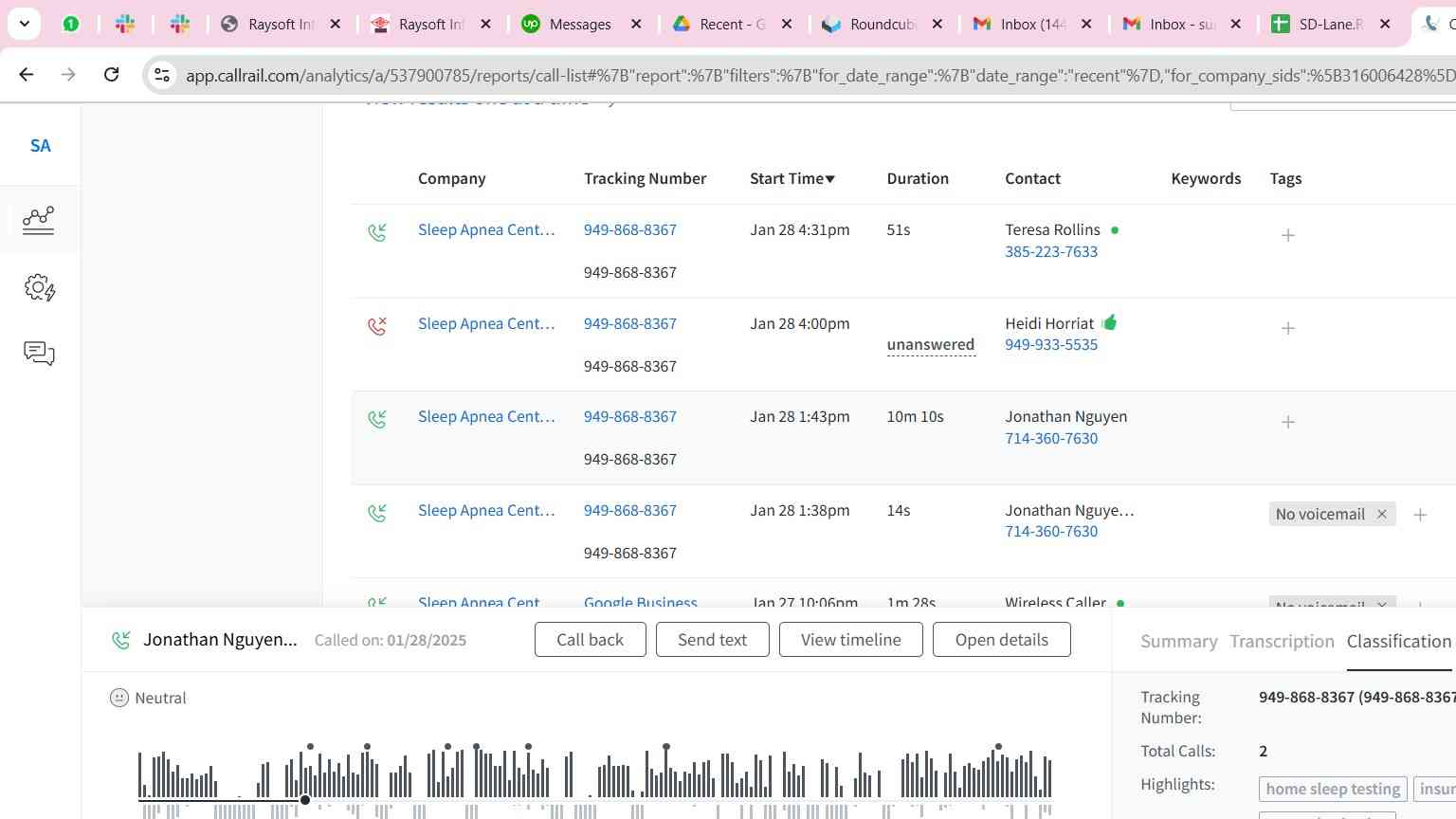Click inbound call icon for Jan 28 1:43pm row
Screen dimensions: 1456x819
click(377, 419)
